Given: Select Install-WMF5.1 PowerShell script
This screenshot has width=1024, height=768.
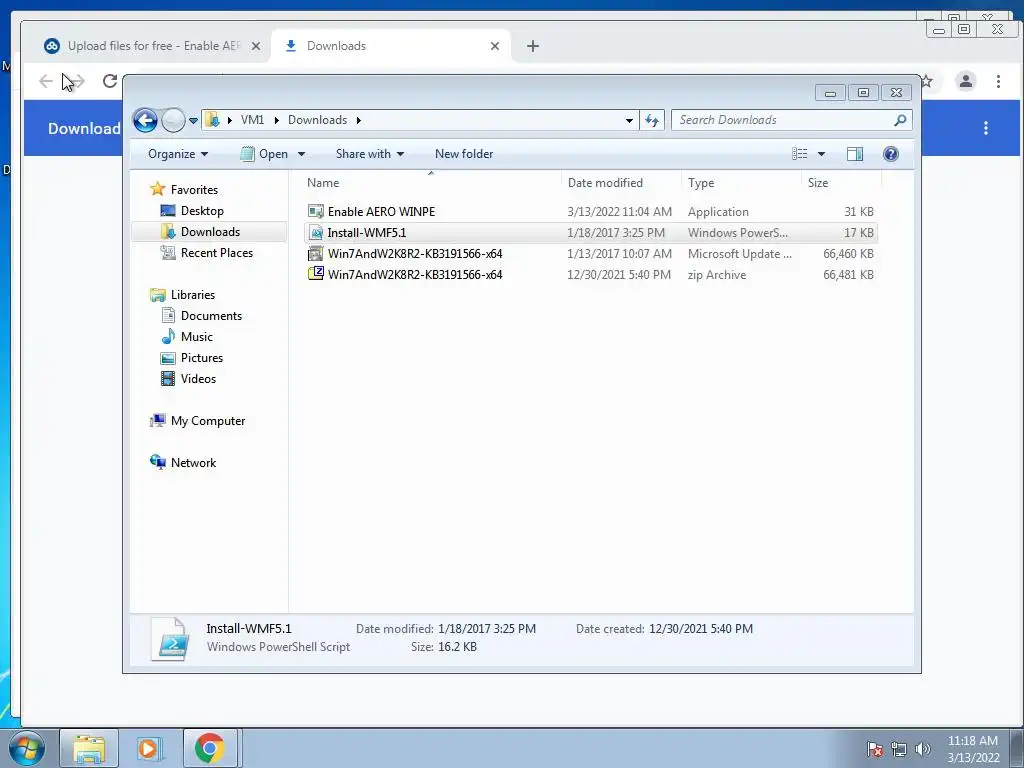Looking at the screenshot, I should point(591,232).
